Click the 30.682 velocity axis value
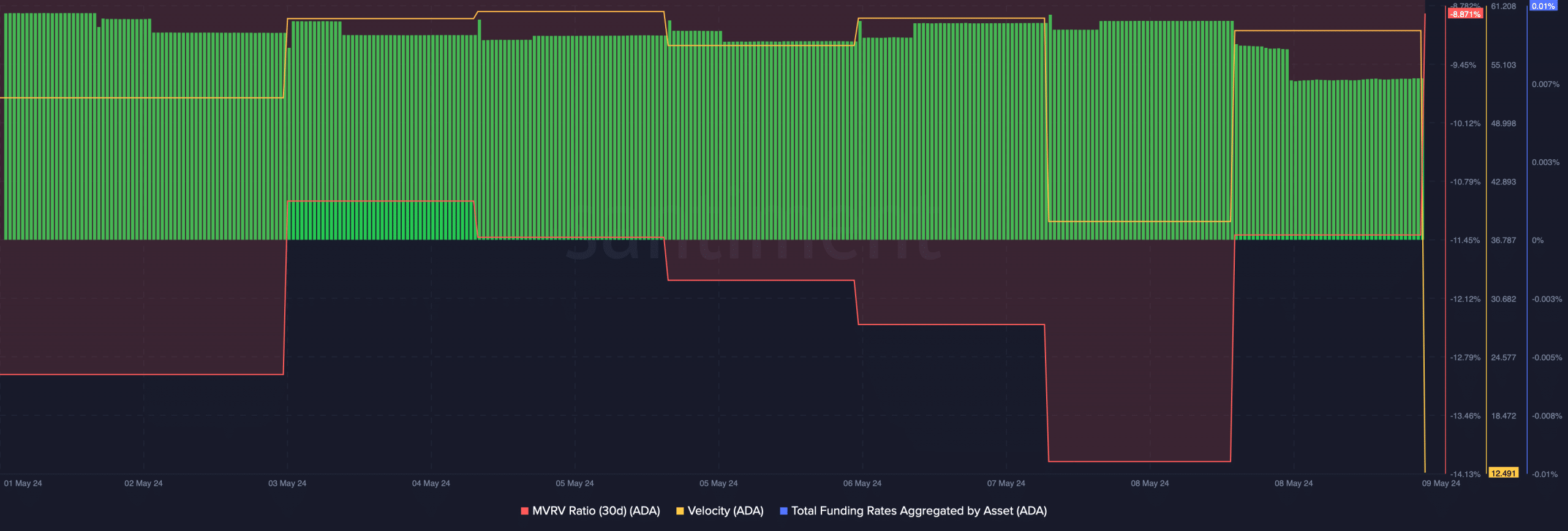Viewport: 1568px width, 531px height. click(x=1504, y=299)
